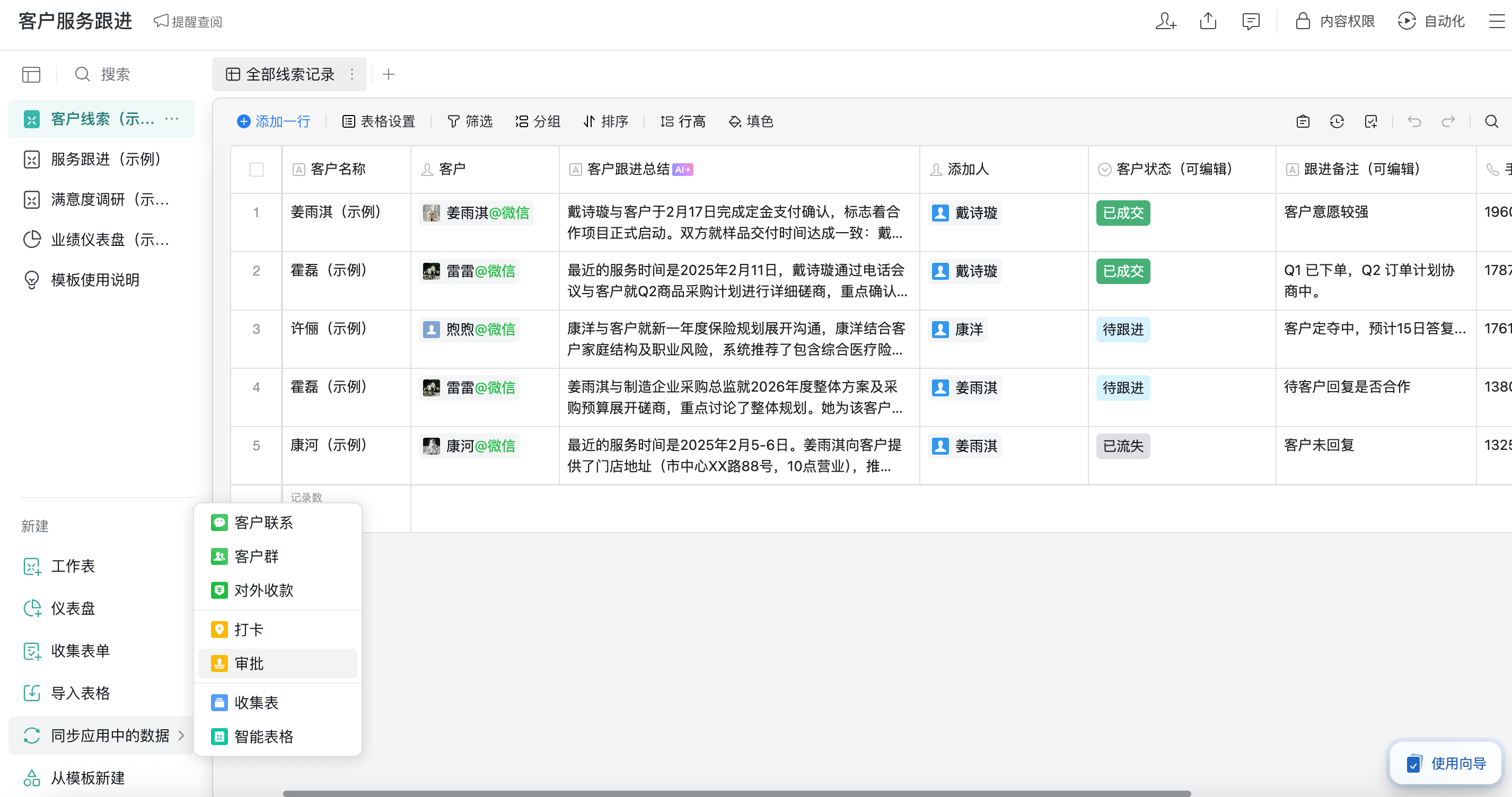This screenshot has height=797, width=1512.
Task: Check the select-all header checkbox
Action: [x=257, y=170]
